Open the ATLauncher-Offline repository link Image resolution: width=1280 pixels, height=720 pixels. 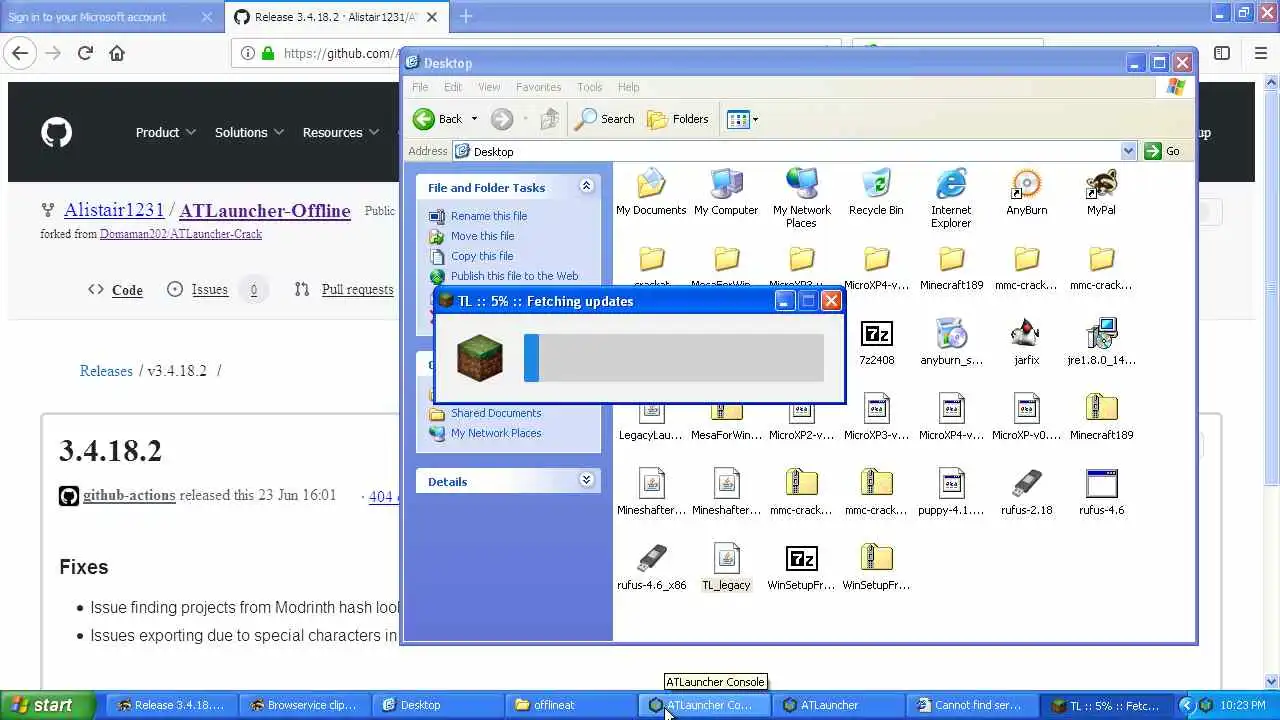point(265,210)
